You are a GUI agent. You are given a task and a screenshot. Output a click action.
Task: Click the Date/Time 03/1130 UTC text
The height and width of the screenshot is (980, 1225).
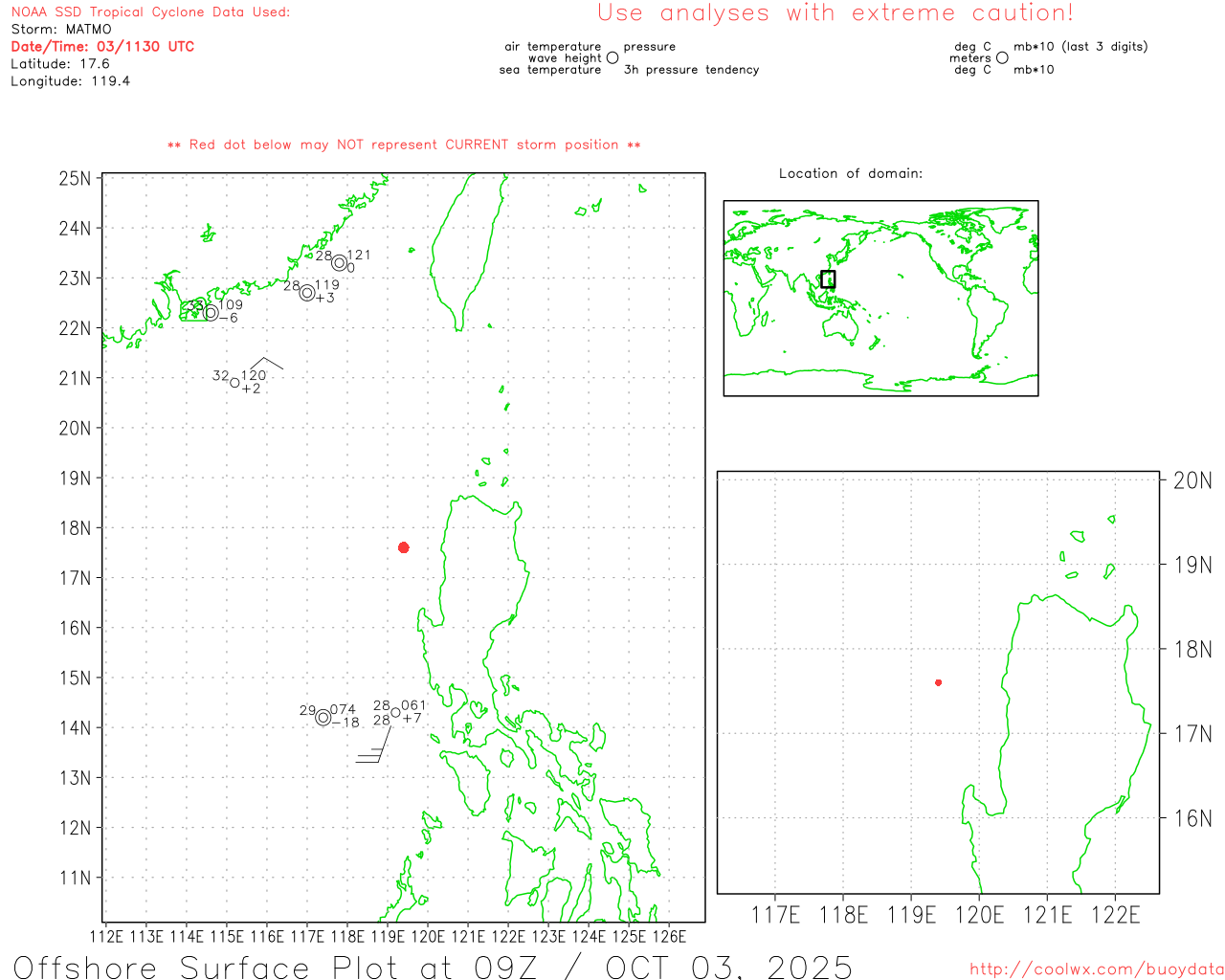(x=102, y=46)
